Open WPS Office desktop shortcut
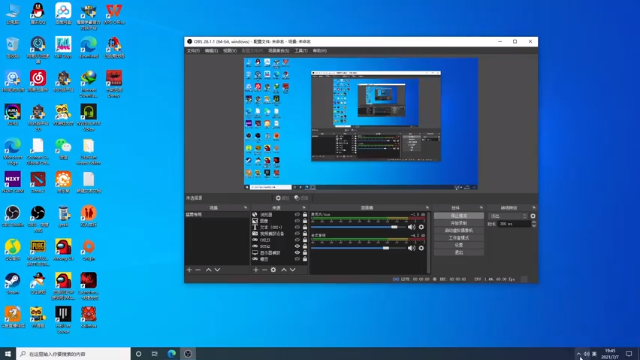Image resolution: width=640 pixels, height=360 pixels. [114, 14]
